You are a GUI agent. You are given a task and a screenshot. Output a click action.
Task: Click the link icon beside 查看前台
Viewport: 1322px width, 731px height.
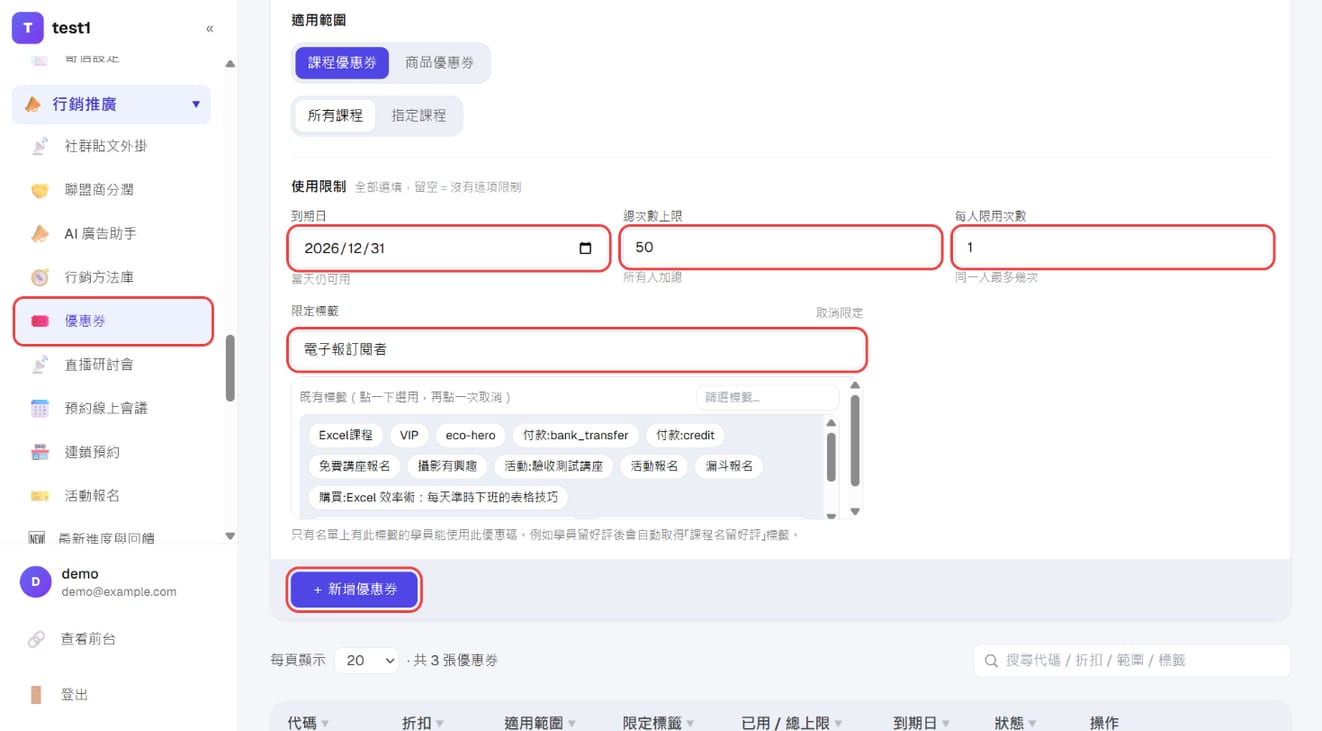(x=36, y=639)
